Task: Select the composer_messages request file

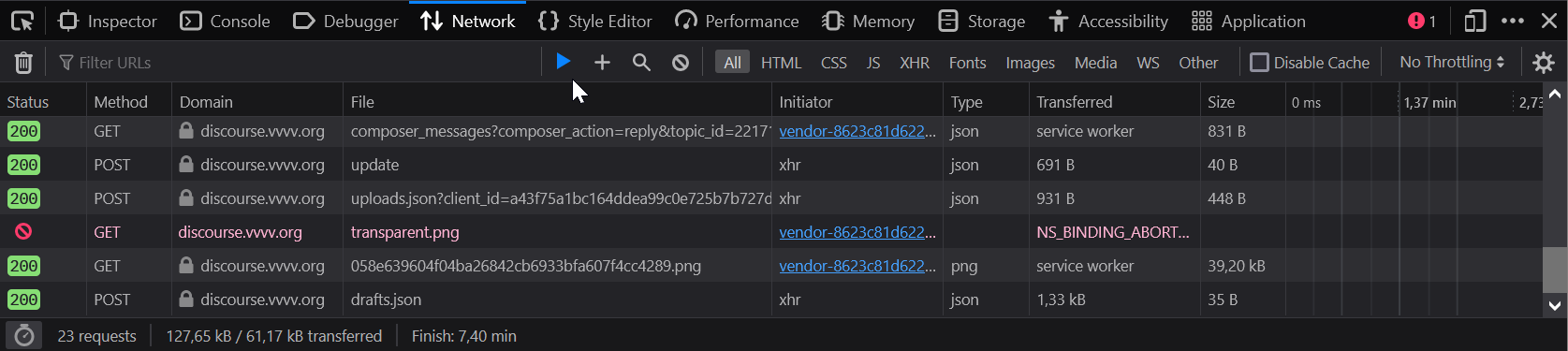Action: click(560, 131)
